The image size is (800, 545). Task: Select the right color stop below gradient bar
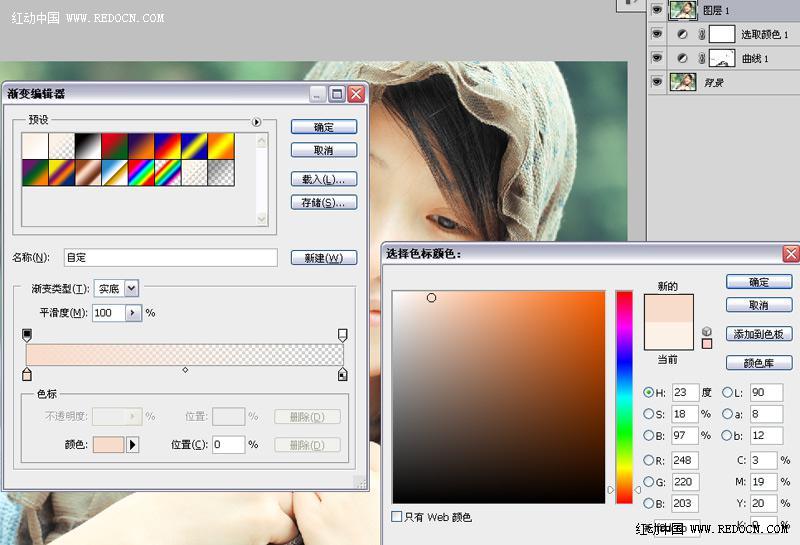point(343,374)
